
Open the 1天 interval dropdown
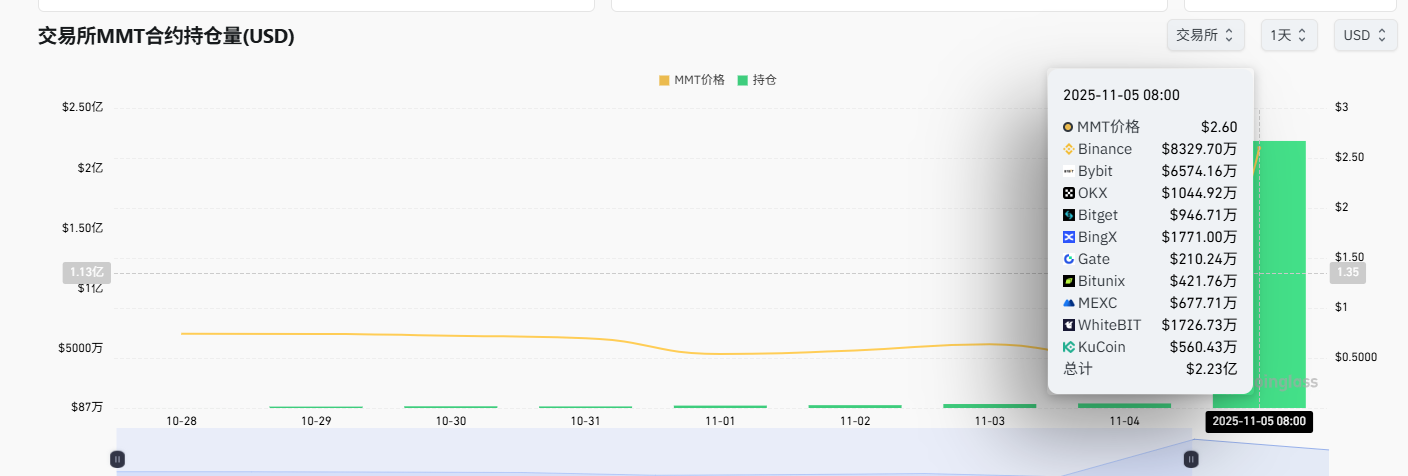tap(1288, 35)
